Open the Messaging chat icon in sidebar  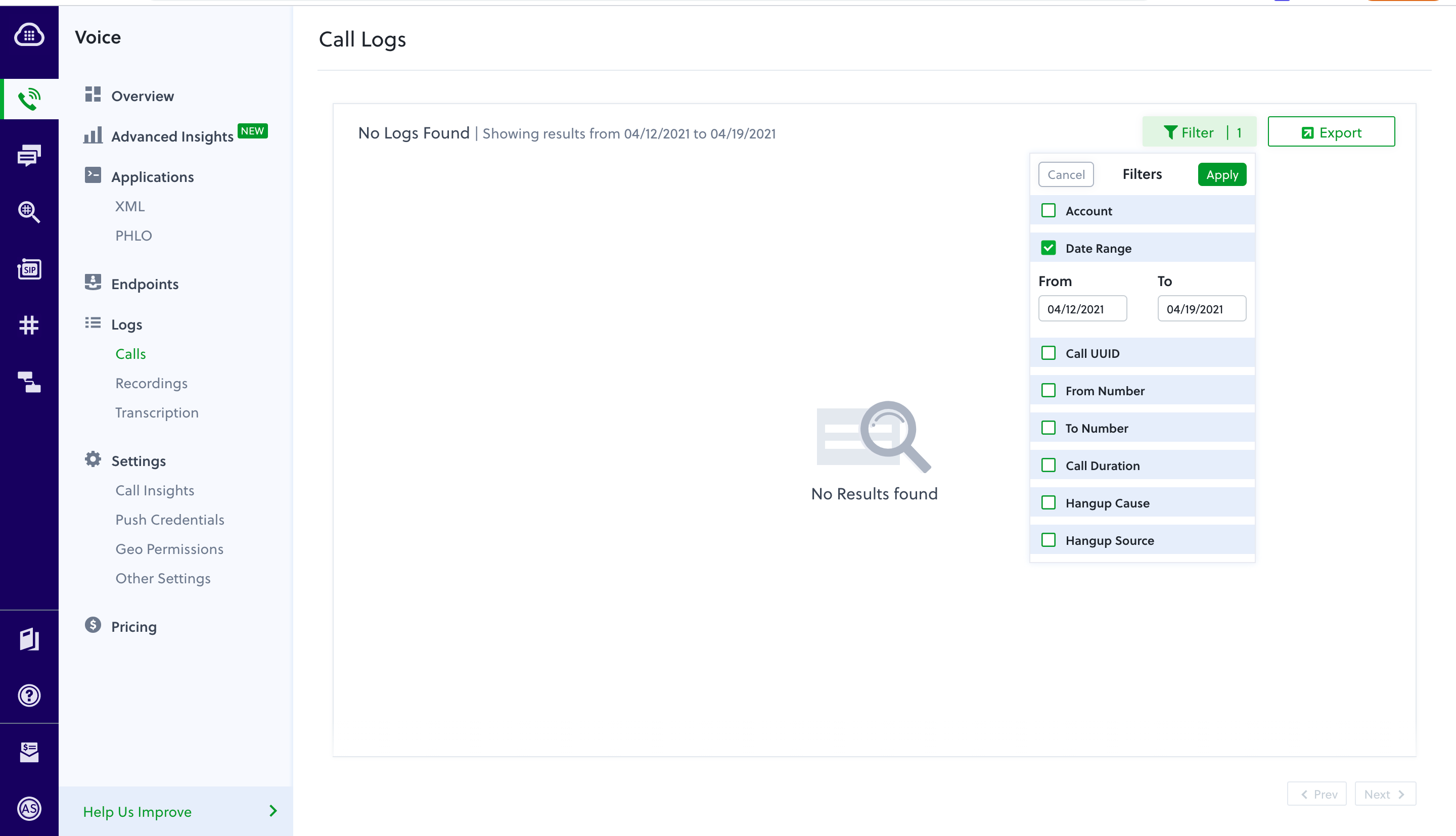coord(29,156)
